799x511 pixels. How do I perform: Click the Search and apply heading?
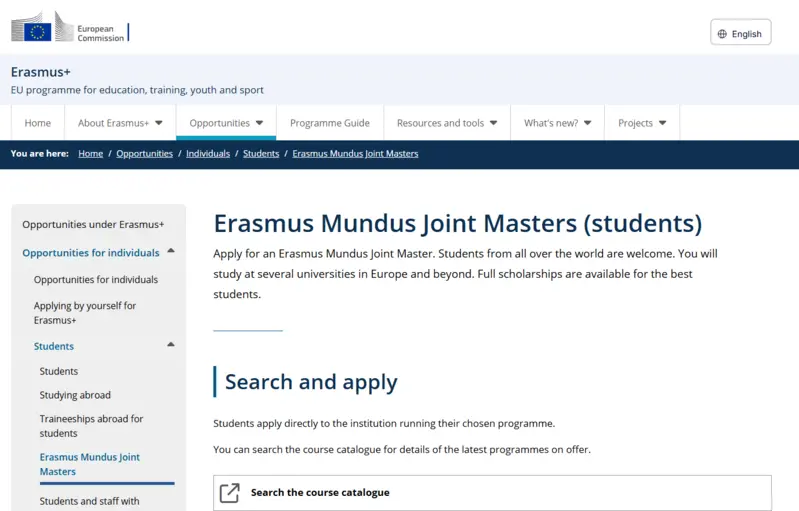coord(311,382)
